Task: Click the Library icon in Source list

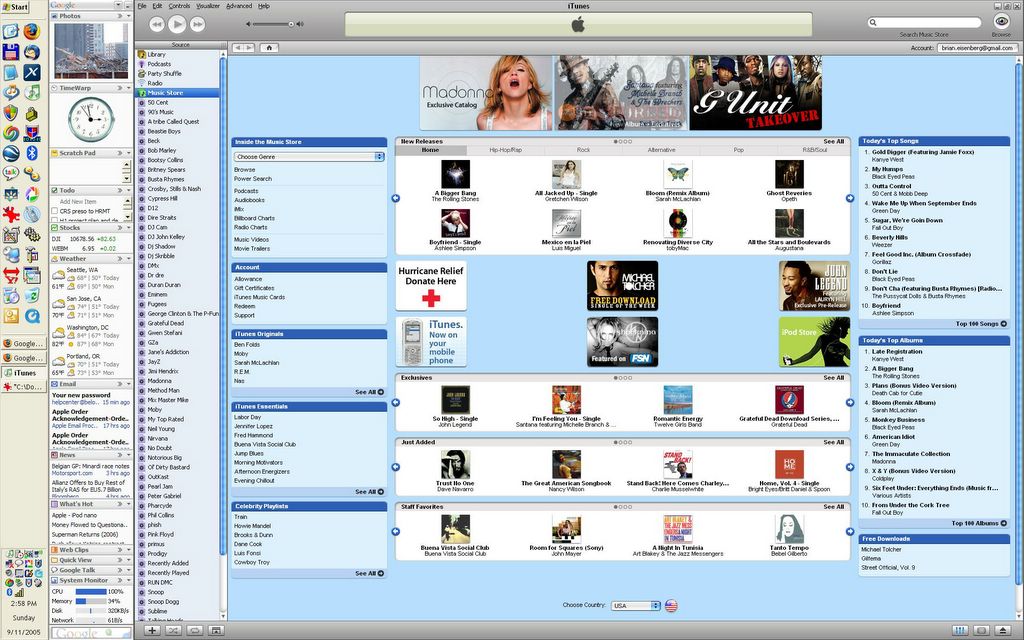Action: pyautogui.click(x=142, y=55)
